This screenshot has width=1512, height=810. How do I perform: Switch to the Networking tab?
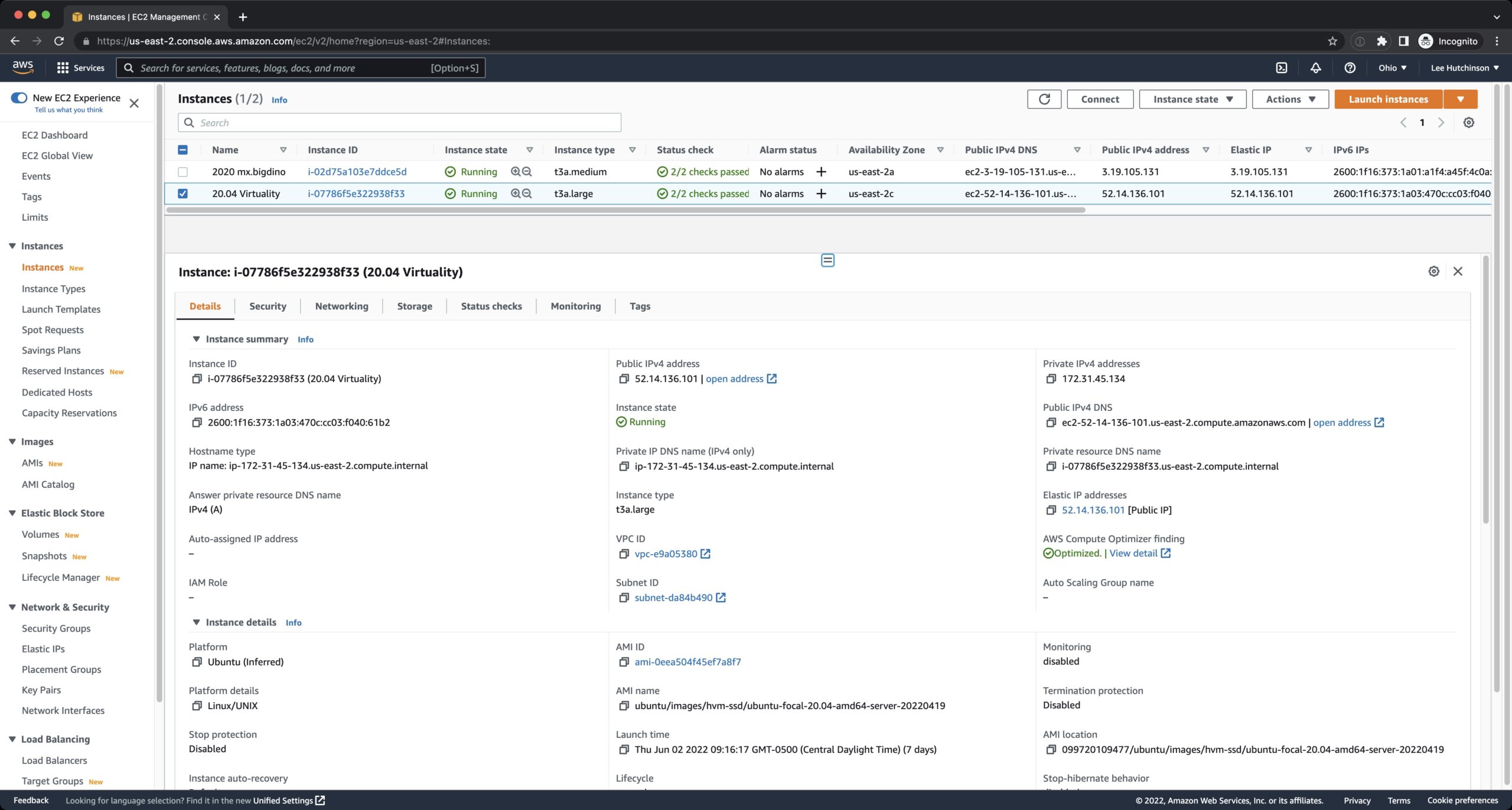pos(341,306)
